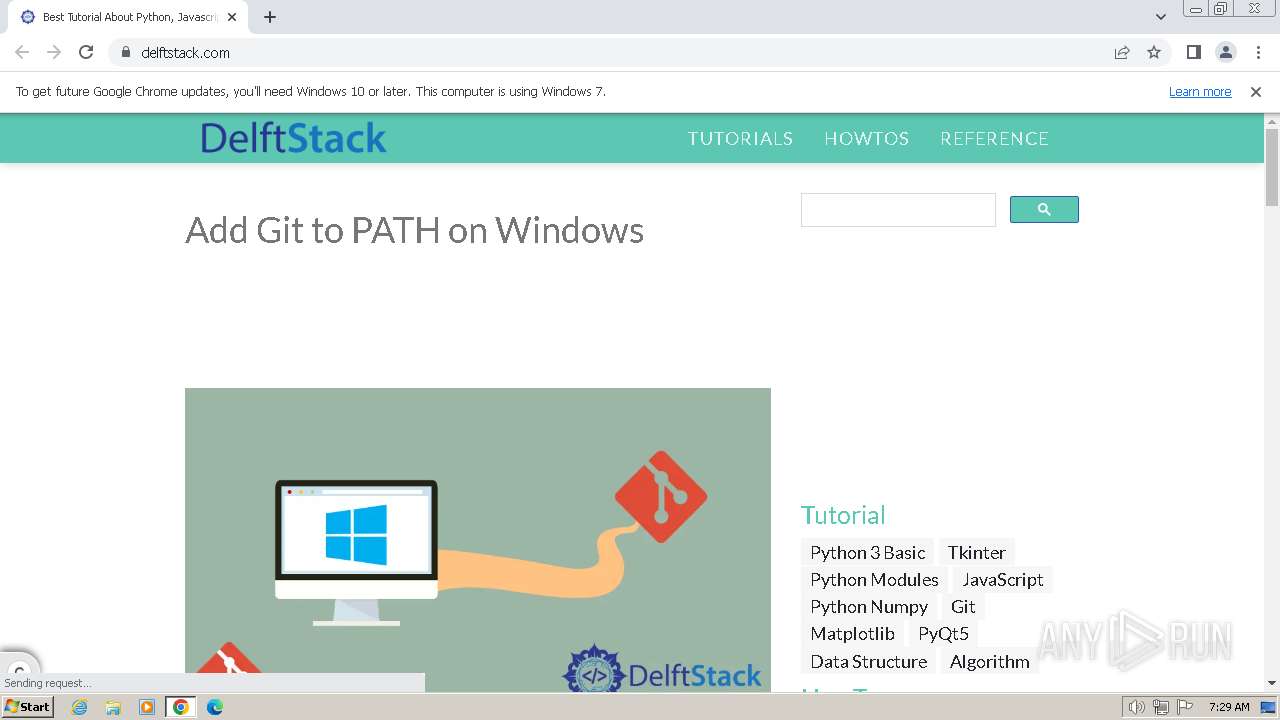Expand the tab search chevron

[1160, 17]
